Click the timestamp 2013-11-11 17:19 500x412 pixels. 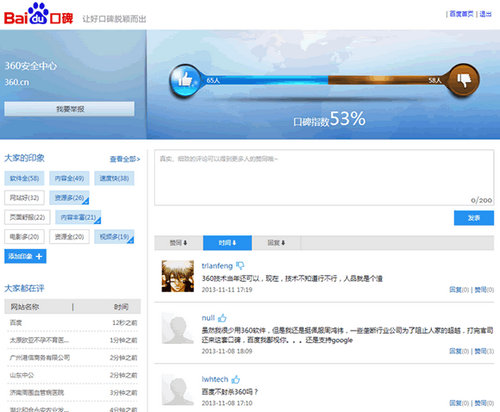[227, 290]
